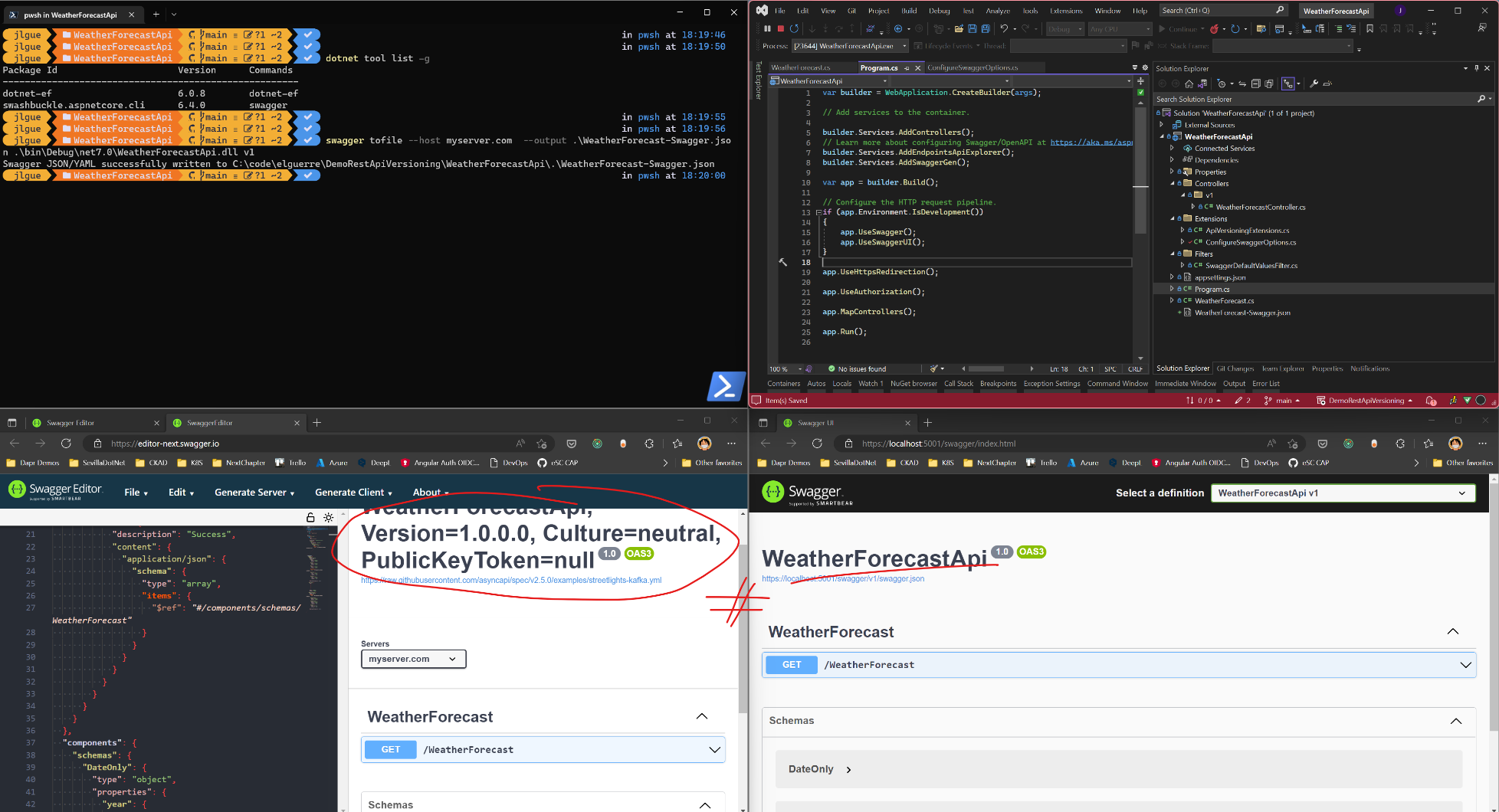
Task: Open the Error List tab at bottom
Action: (x=1266, y=384)
